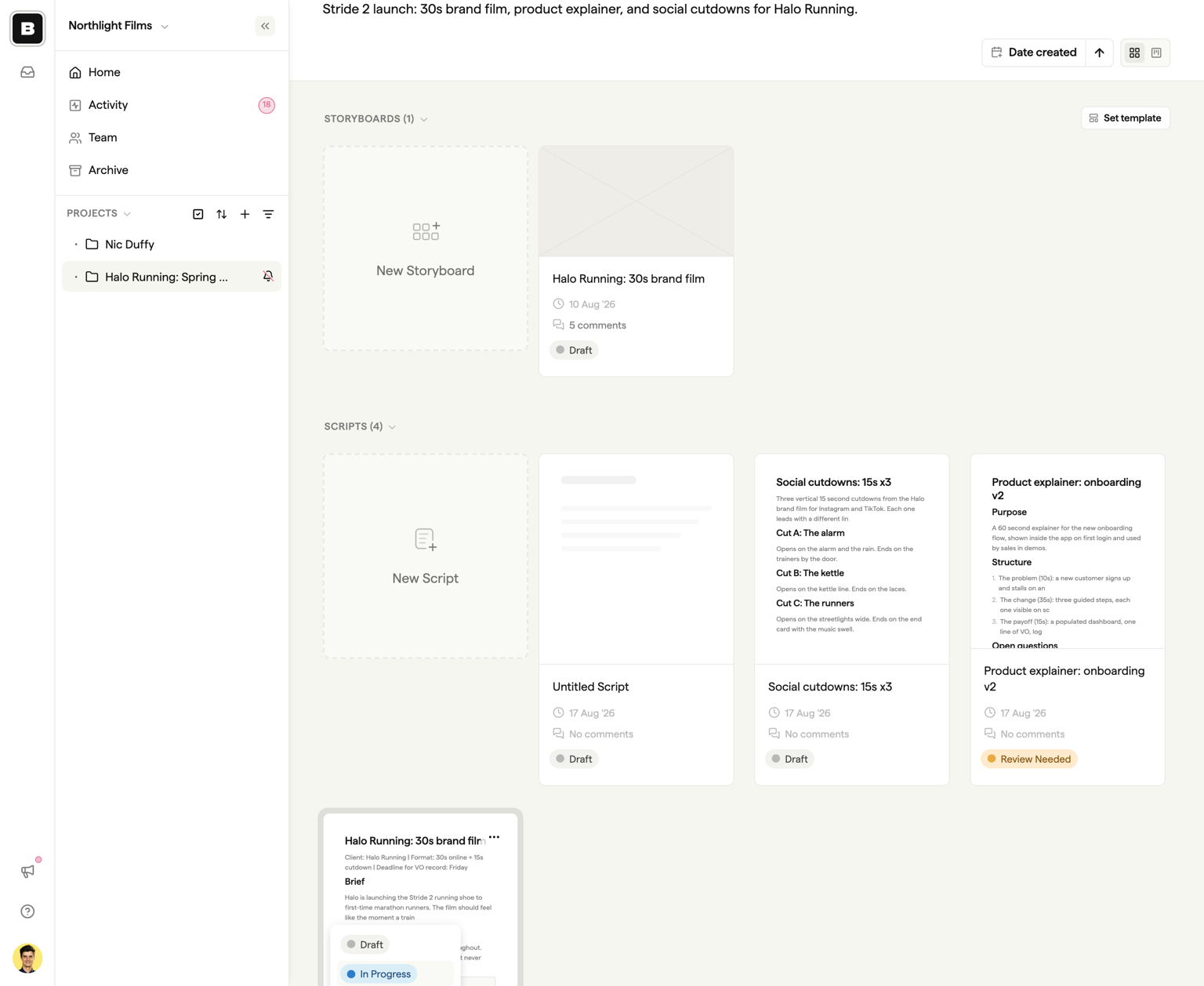Open the Date created sort dropdown

tap(1034, 53)
